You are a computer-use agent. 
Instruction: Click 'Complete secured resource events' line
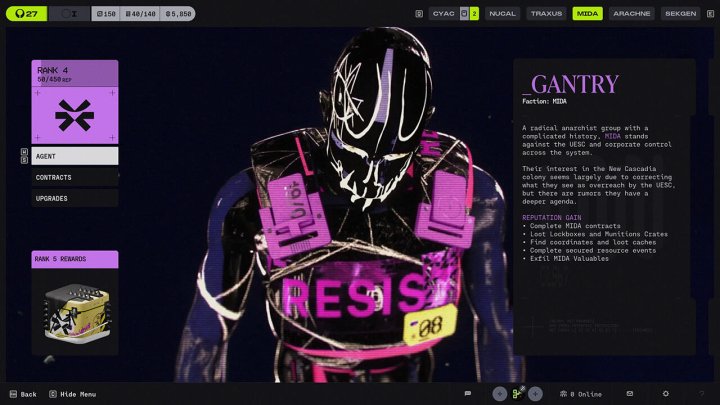pyautogui.click(x=589, y=251)
